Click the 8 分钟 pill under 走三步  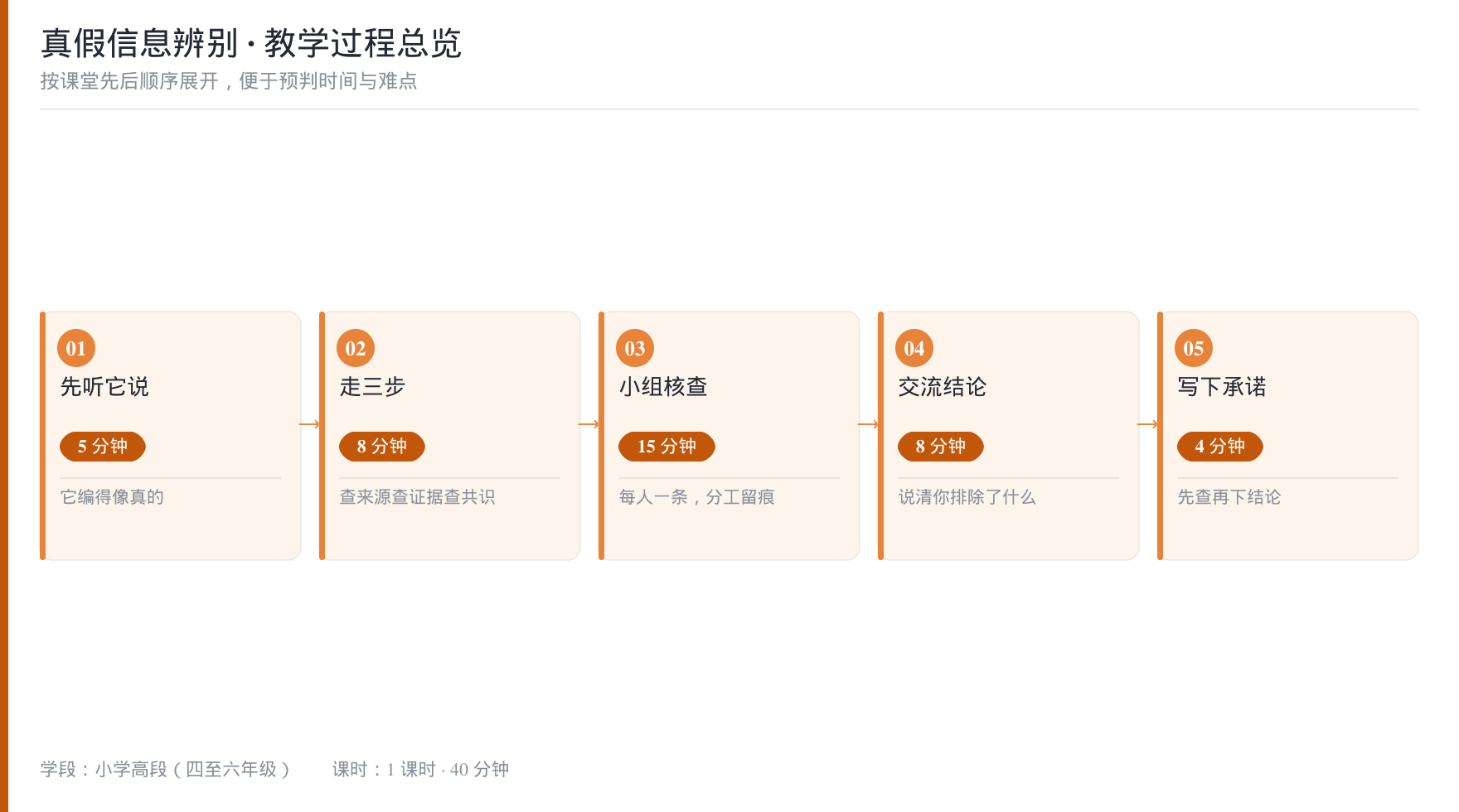382,447
